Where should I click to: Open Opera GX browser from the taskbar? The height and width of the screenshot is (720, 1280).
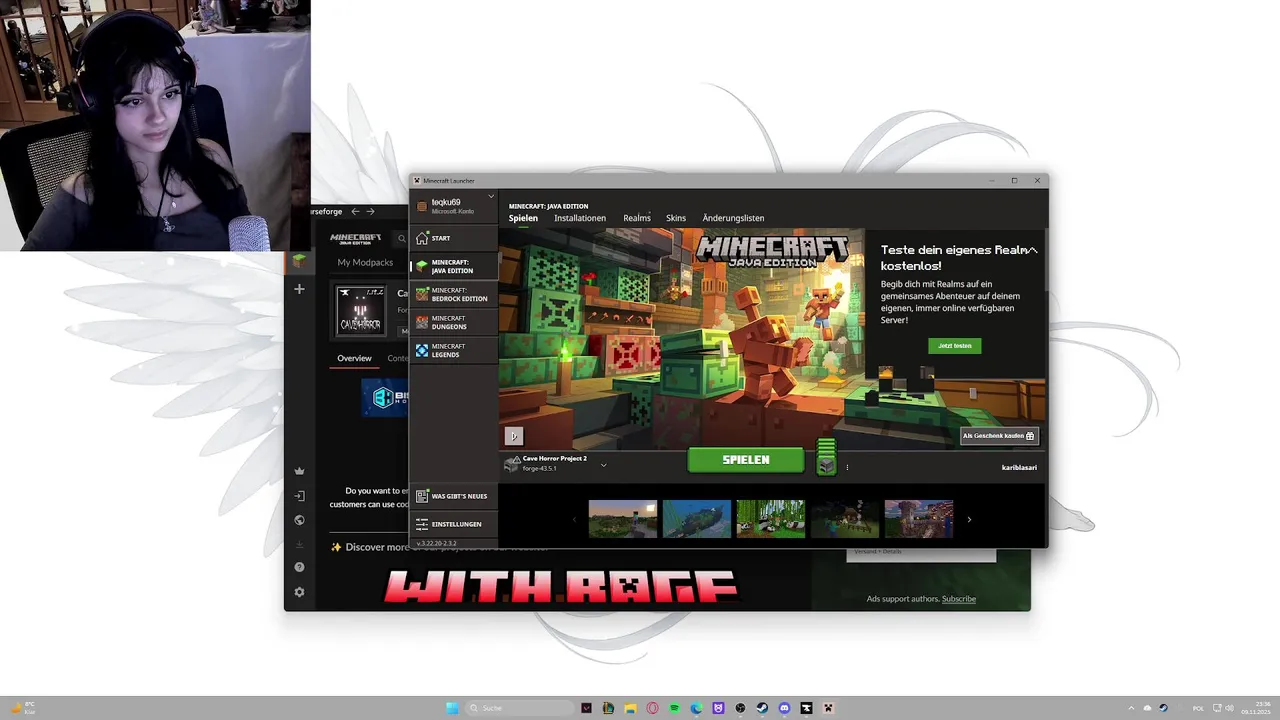(652, 708)
